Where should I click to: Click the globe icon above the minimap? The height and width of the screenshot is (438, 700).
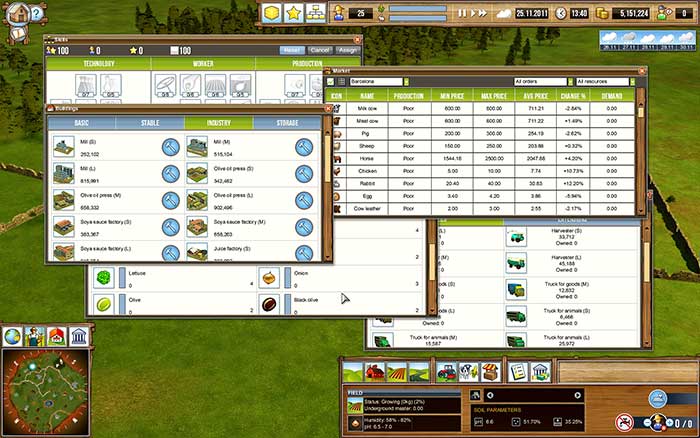coord(13,335)
